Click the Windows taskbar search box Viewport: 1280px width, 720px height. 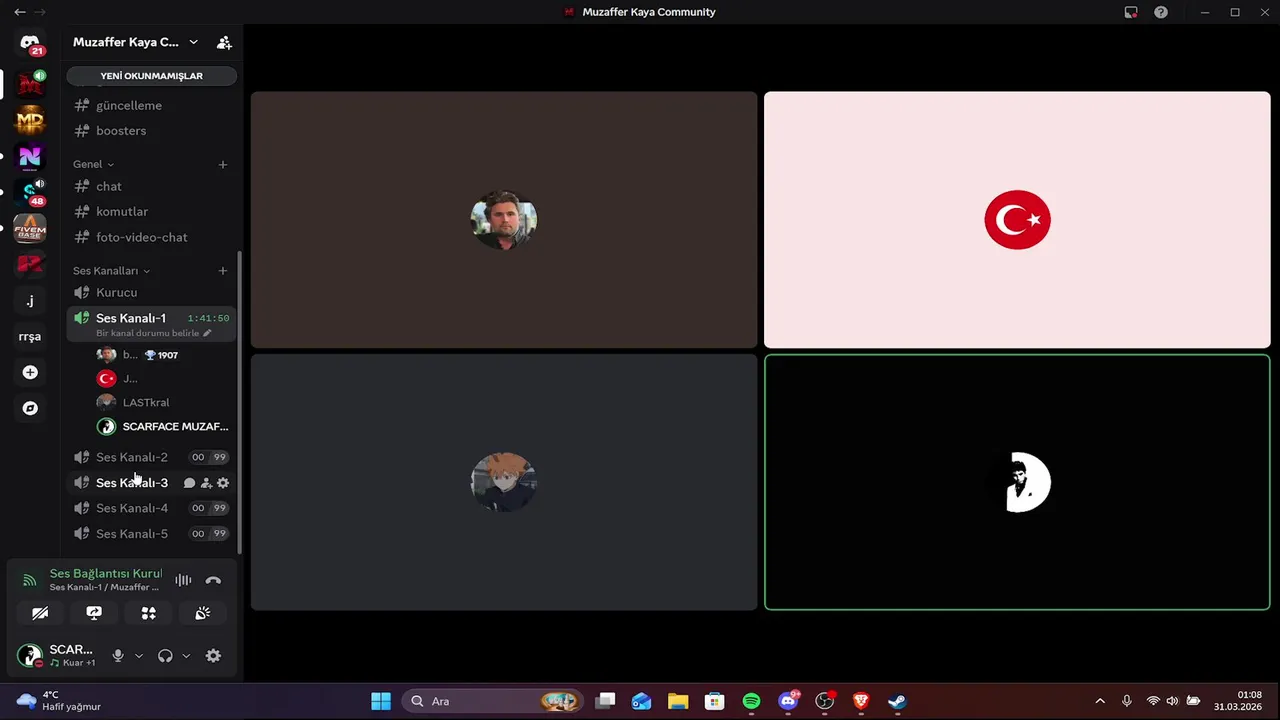493,701
